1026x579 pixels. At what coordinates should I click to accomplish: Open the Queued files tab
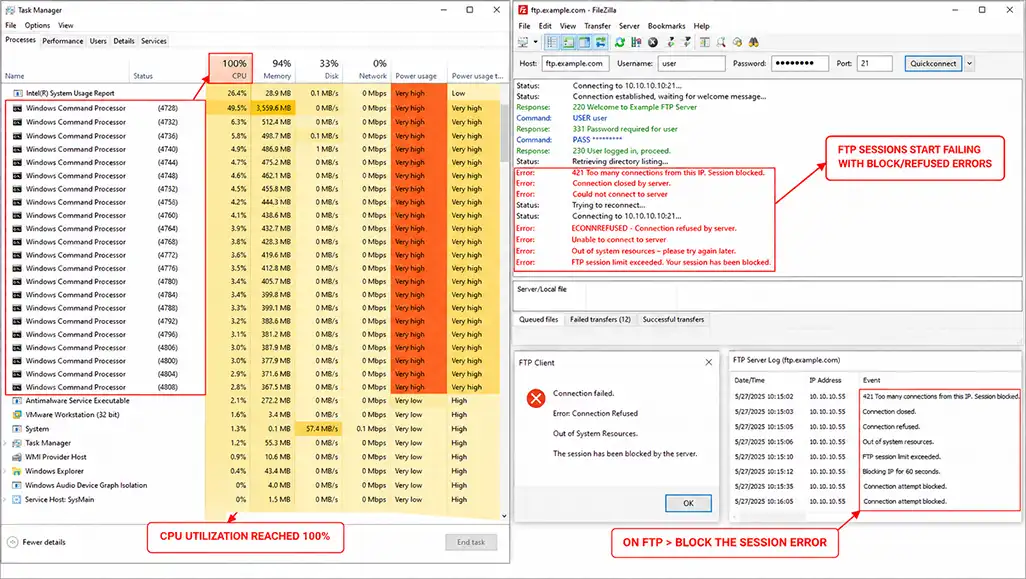click(x=539, y=319)
